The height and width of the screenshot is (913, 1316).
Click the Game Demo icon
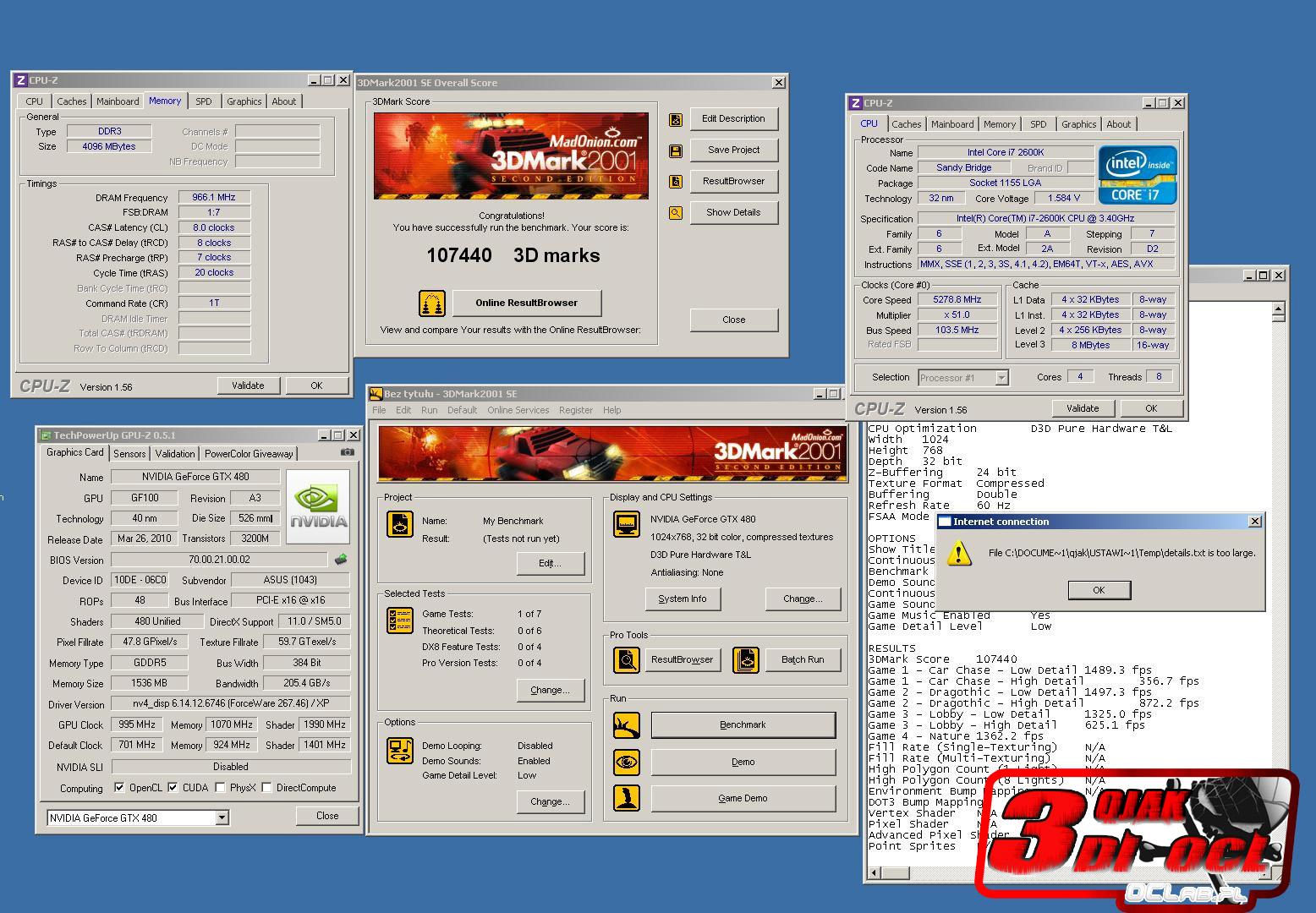(627, 798)
